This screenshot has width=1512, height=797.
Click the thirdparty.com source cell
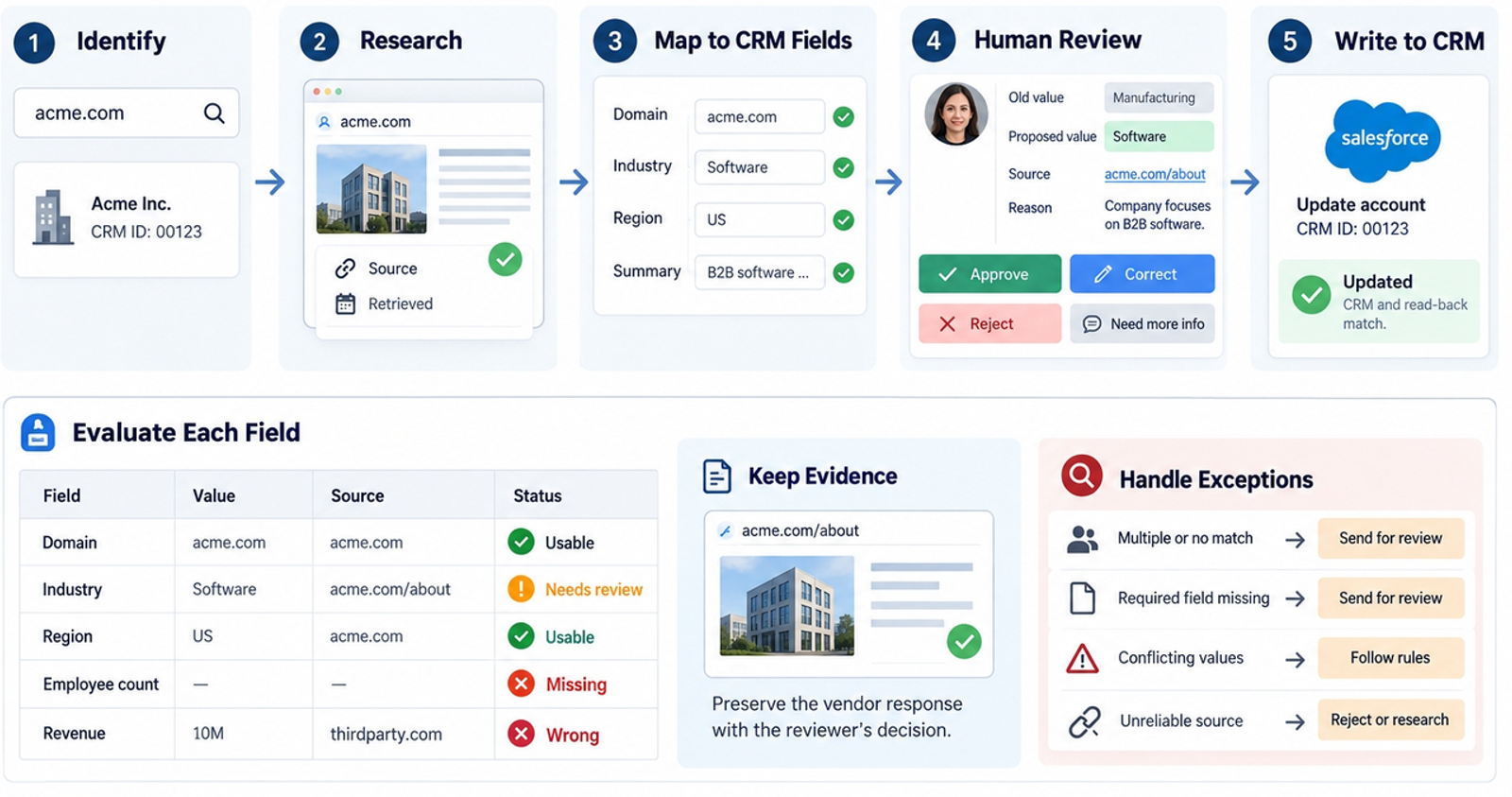coord(386,734)
